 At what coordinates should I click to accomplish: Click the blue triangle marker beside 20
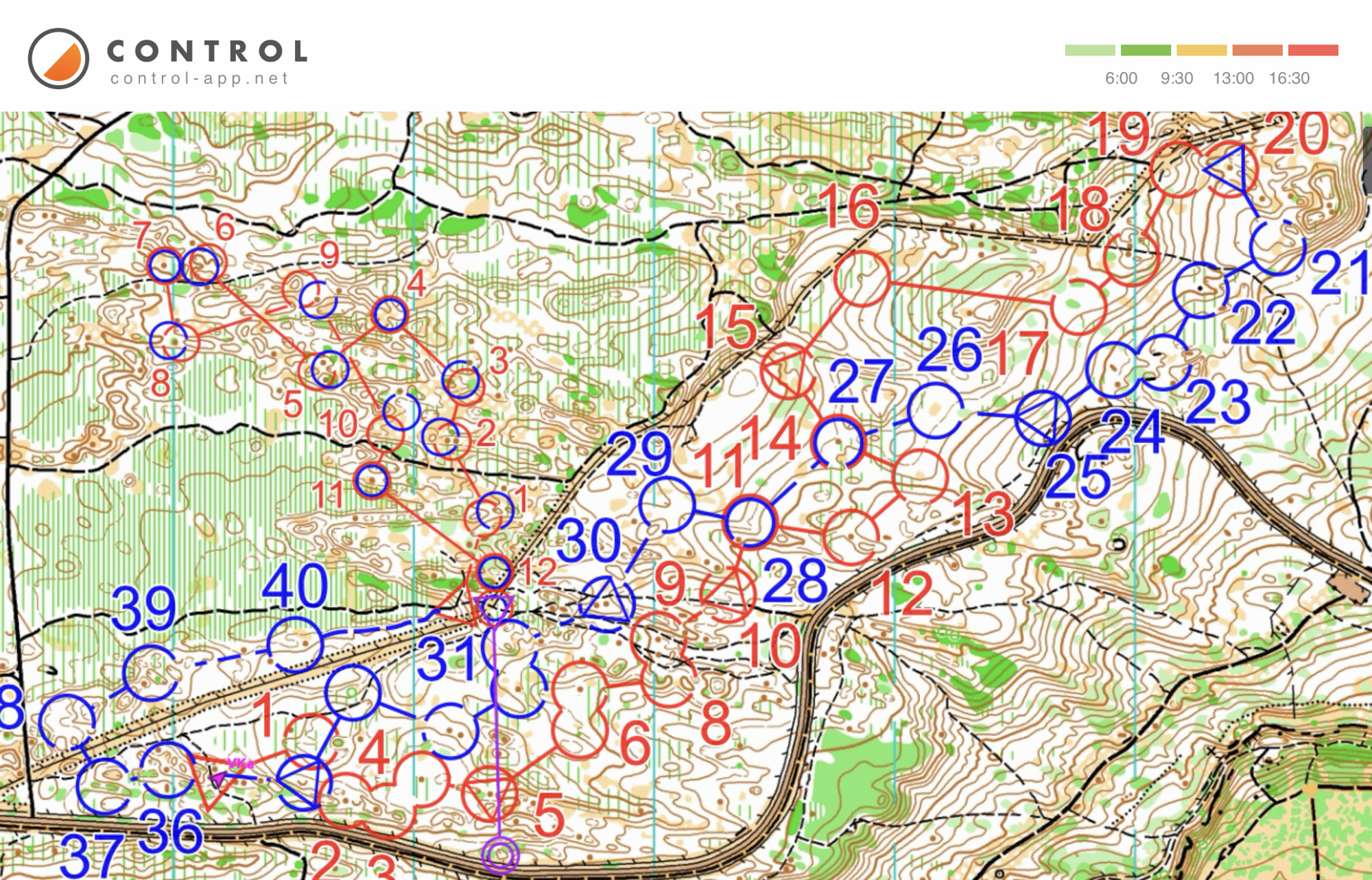pos(1229,169)
